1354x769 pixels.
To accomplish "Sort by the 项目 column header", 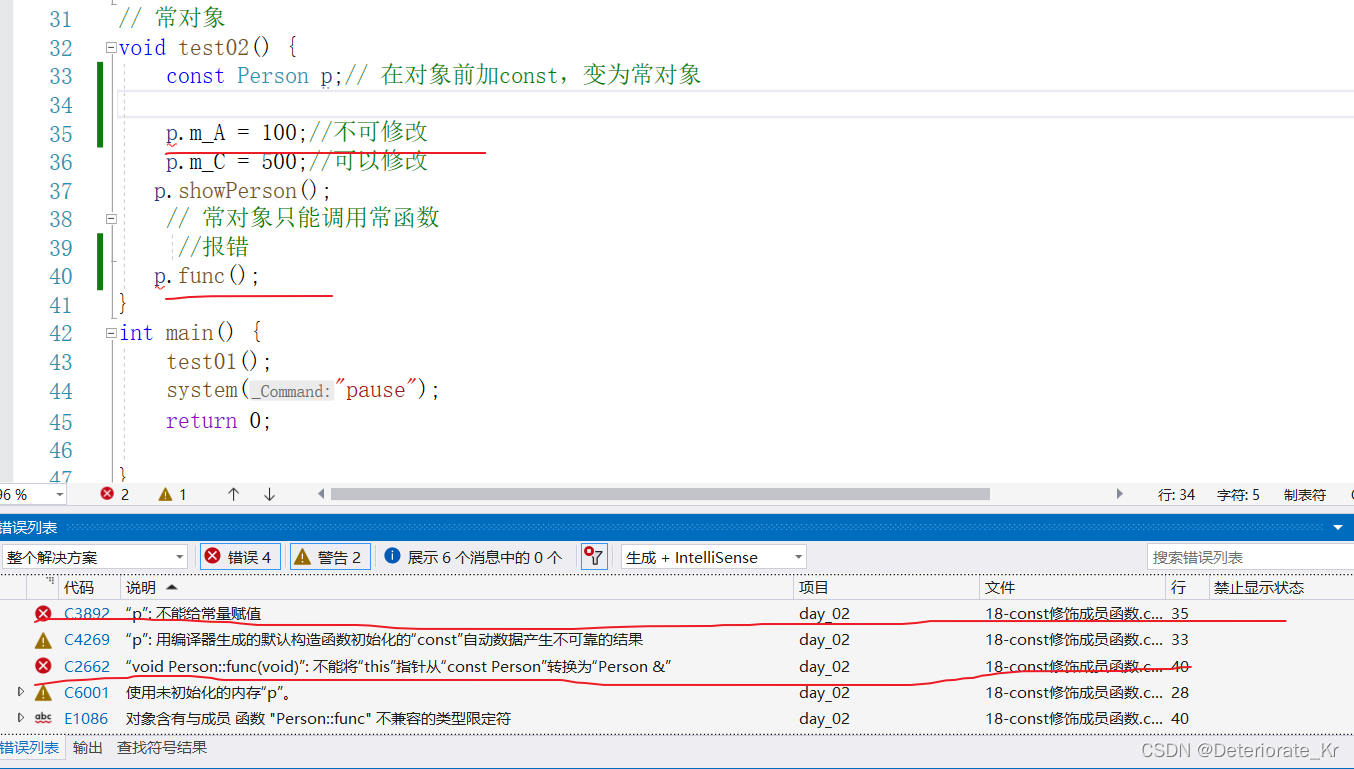I will click(x=886, y=587).
